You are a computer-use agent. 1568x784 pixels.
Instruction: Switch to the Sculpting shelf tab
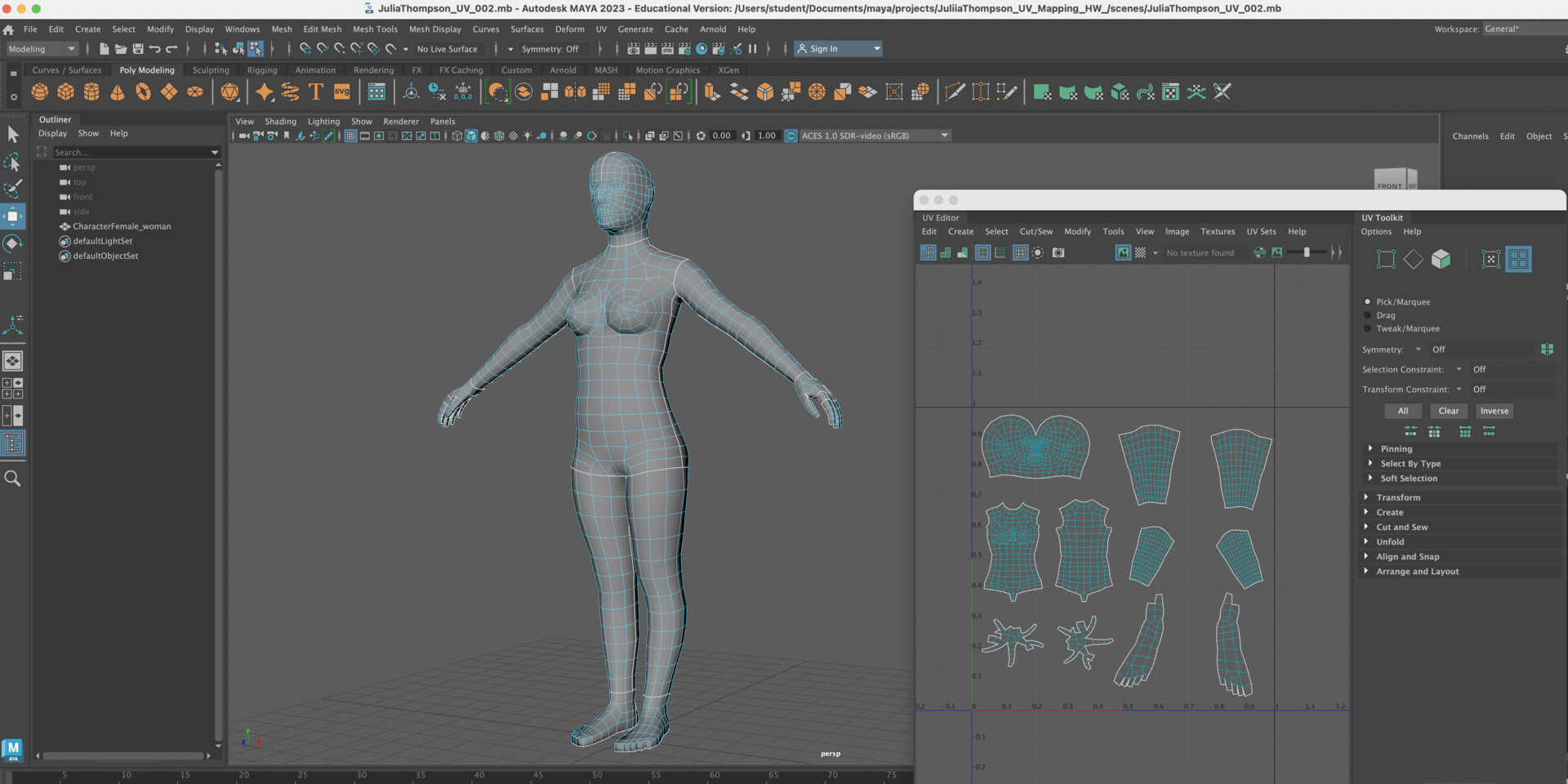(211, 70)
